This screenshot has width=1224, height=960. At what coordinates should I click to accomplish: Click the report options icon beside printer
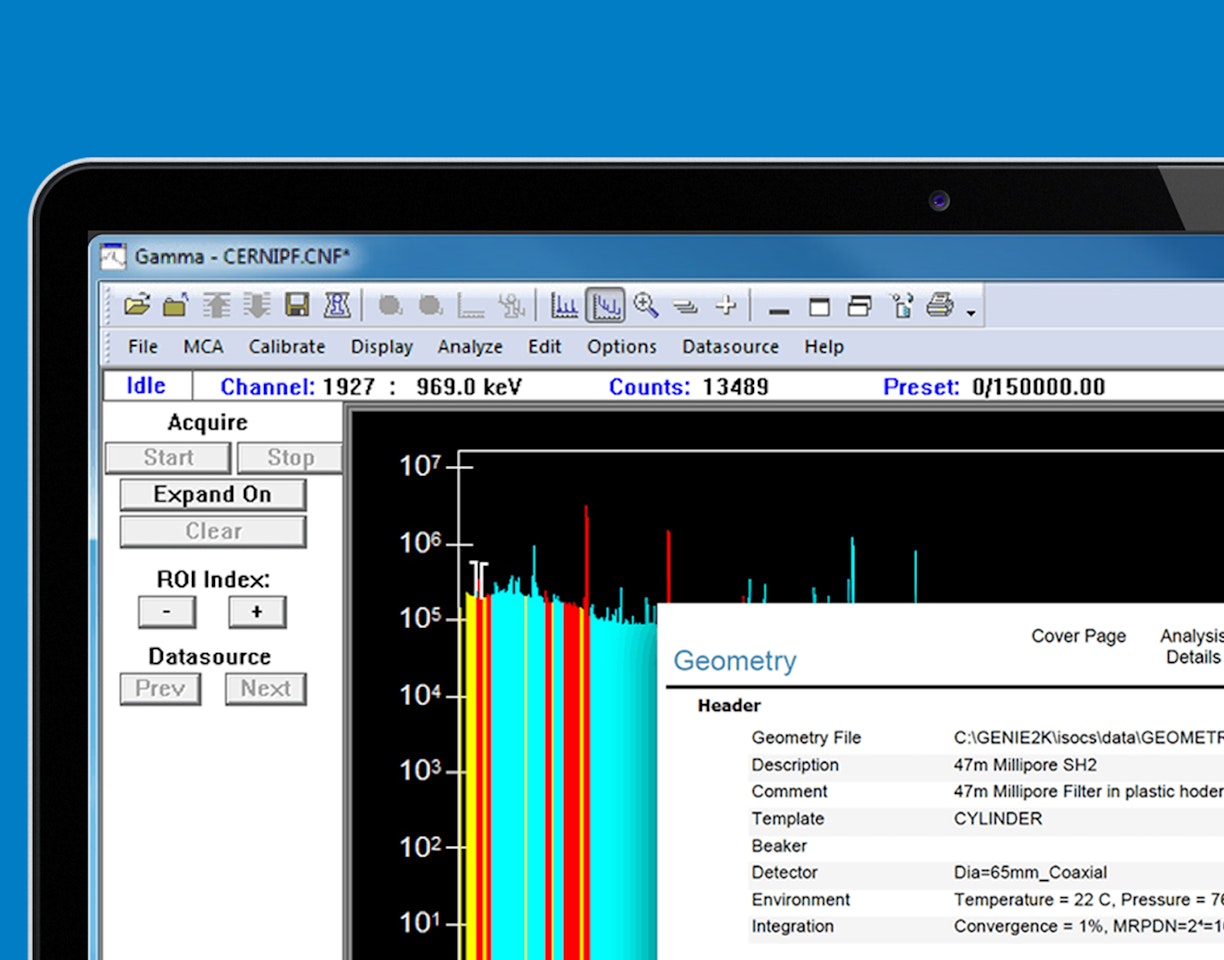pos(902,306)
